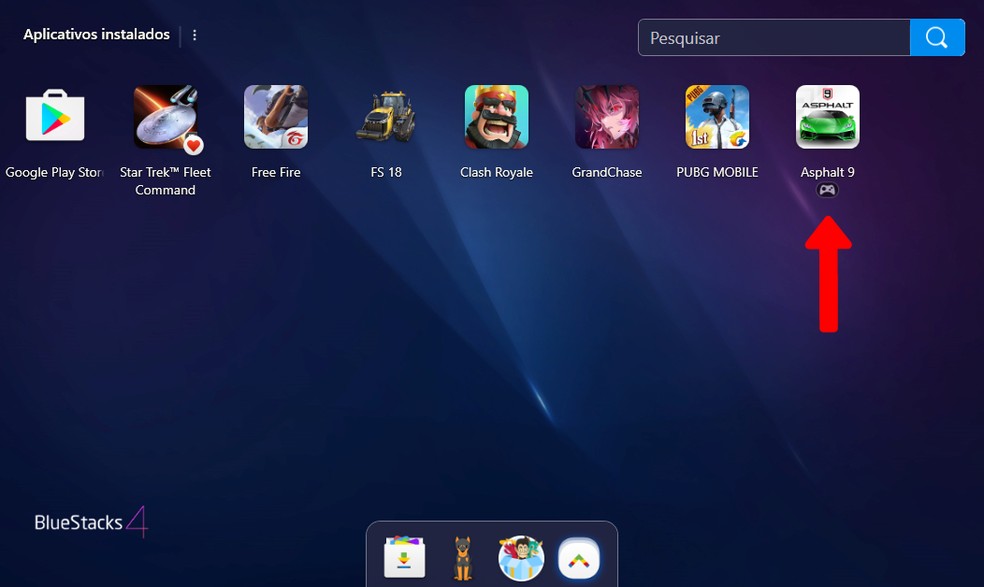This screenshot has height=587, width=984.
Task: Launch the FS 18 tractor game
Action: [x=386, y=117]
